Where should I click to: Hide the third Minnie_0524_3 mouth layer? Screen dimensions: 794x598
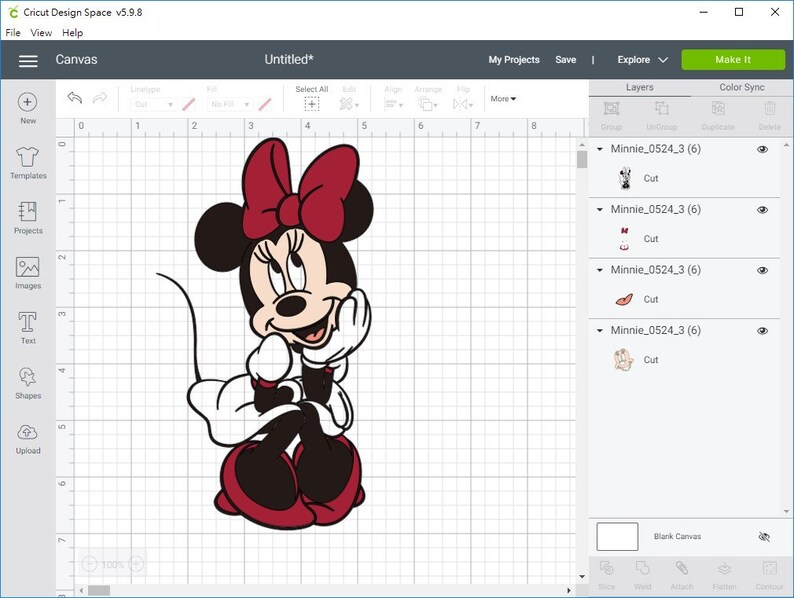[762, 270]
